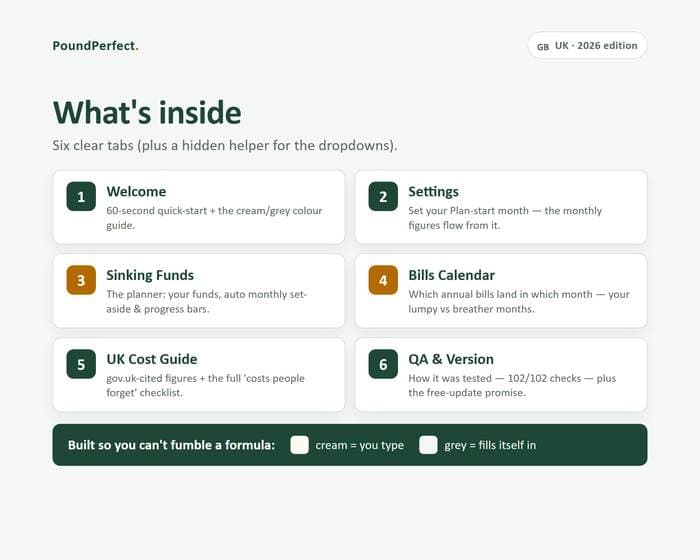This screenshot has height=560, width=700.
Task: Open the Welcome tab card title
Action: pyautogui.click(x=136, y=192)
